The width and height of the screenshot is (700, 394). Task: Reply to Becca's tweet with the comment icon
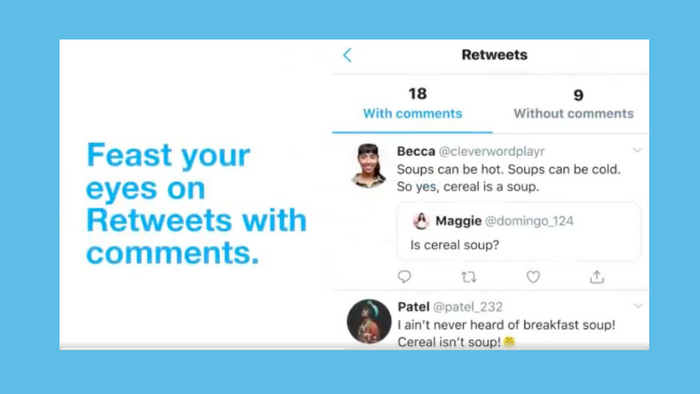tap(404, 277)
